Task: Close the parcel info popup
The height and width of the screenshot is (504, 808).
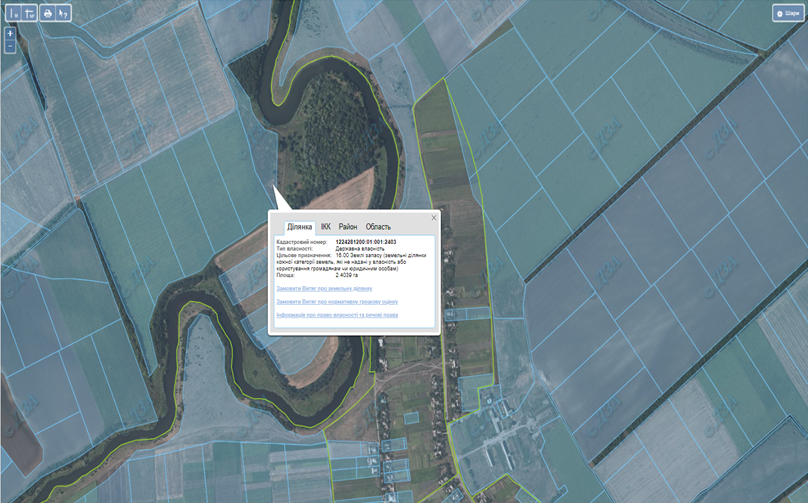Action: coord(433,217)
